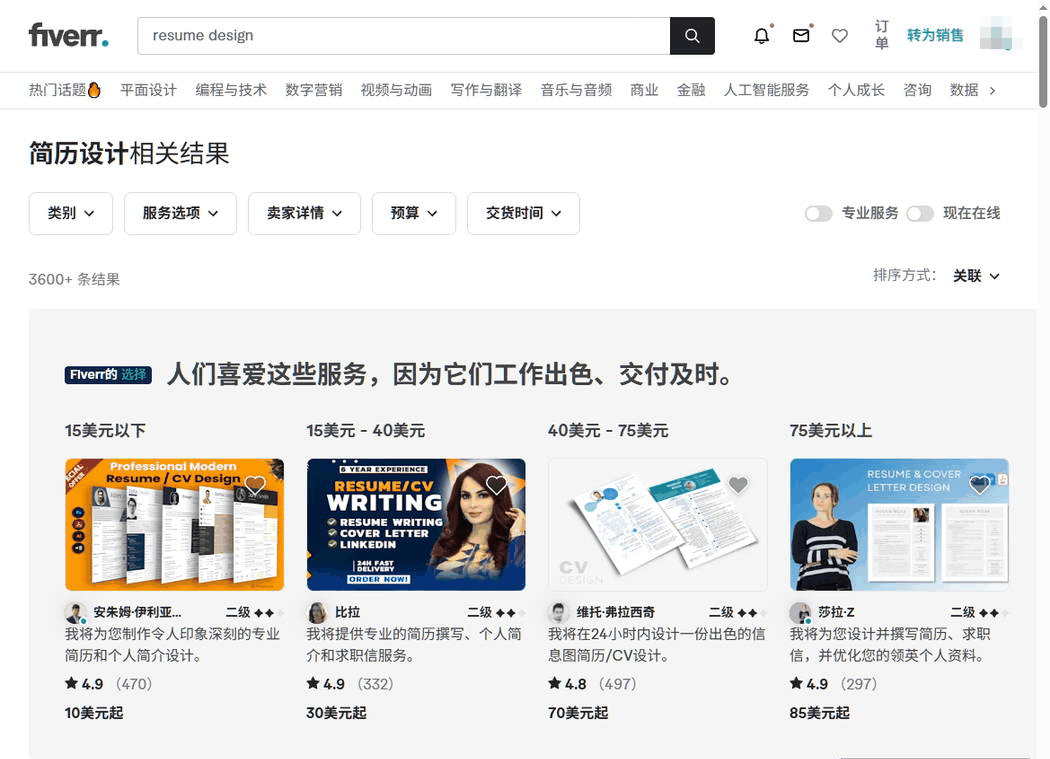Viewport: 1050px width, 759px height.
Task: Open the messages envelope icon
Action: click(801, 36)
